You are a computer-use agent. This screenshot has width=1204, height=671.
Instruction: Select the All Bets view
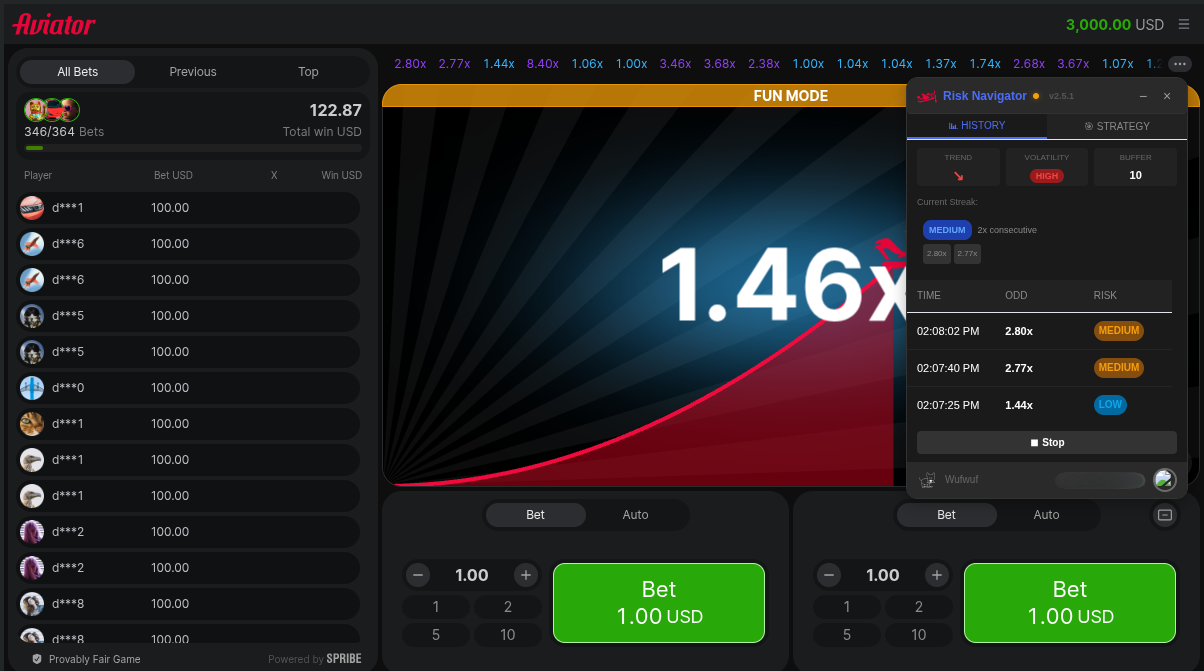(x=77, y=71)
